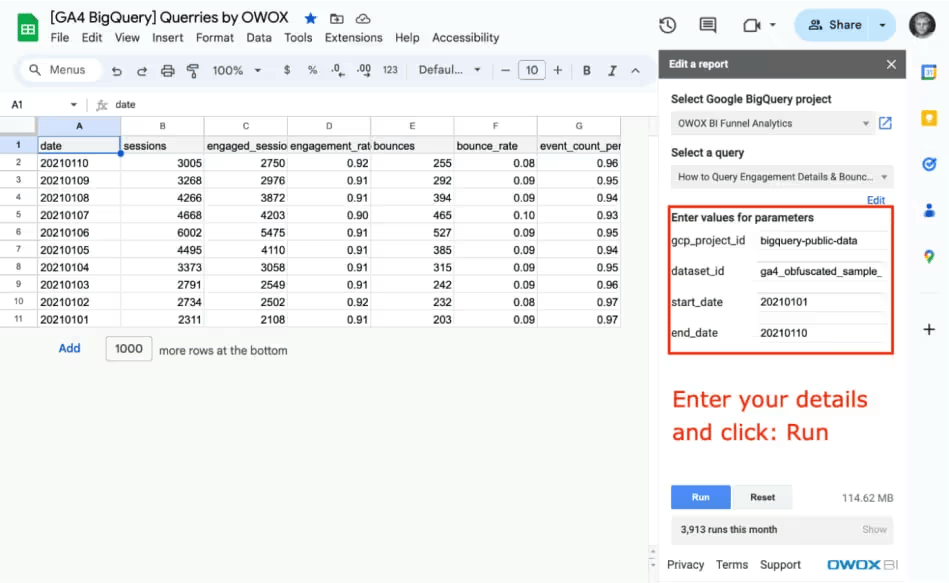Screen dimensions: 949x583
Task: Open the account profile avatar
Action: (x=922, y=25)
